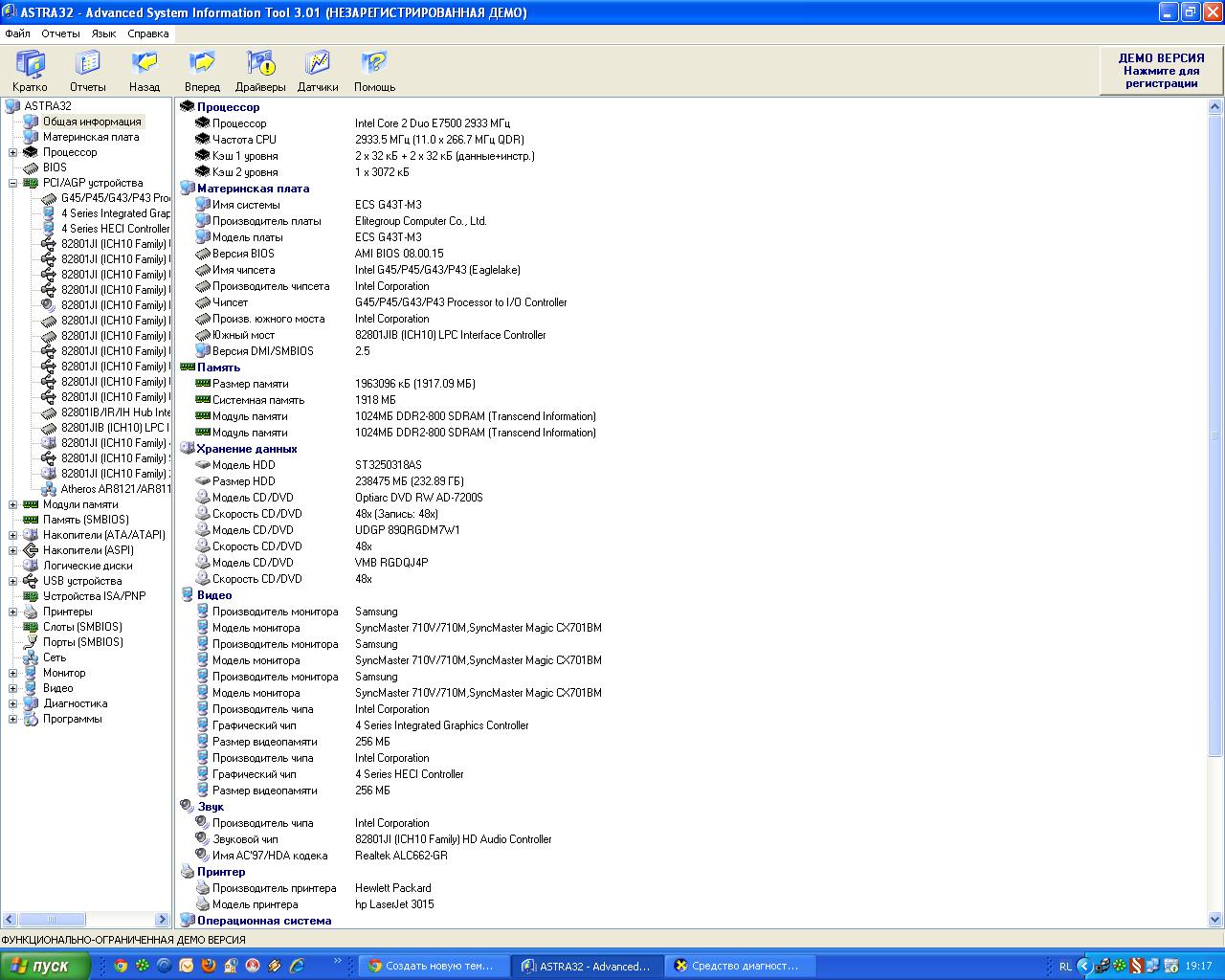
Task: Switch to Средство диагностики taskbar window
Action: [735, 966]
